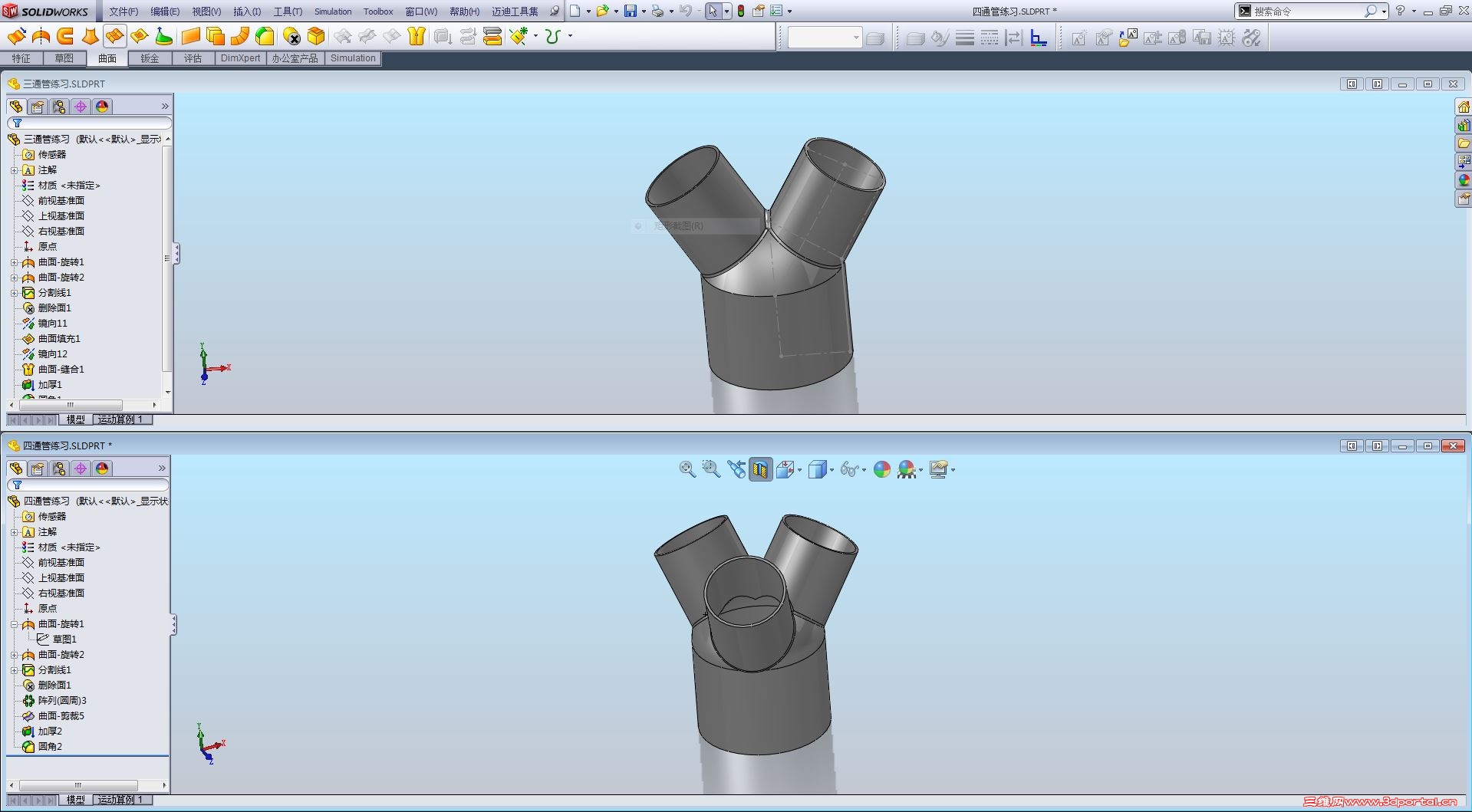Click the Rebuild traffic light icon

coord(741,11)
